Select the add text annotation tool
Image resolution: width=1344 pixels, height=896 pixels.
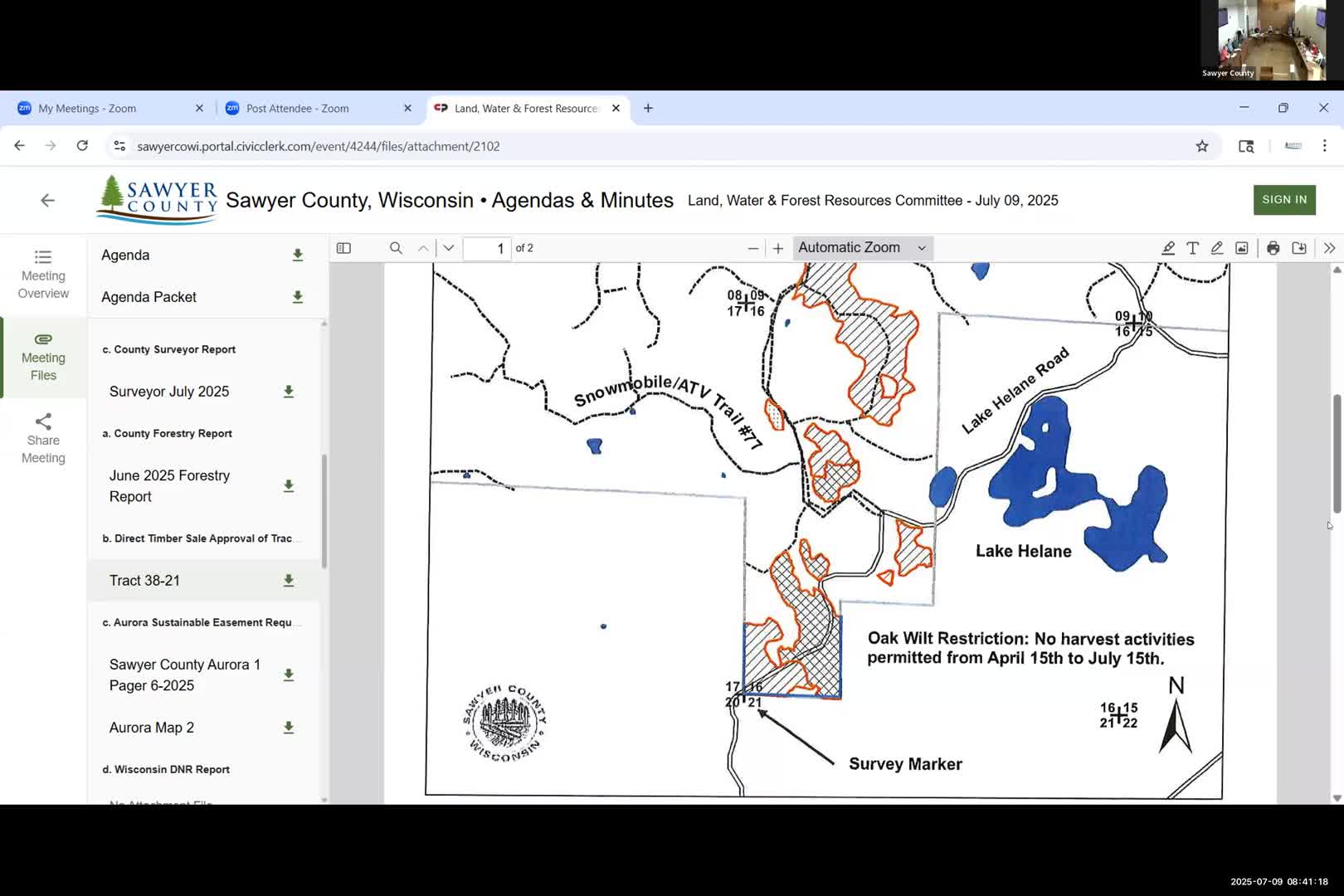[x=1192, y=248]
